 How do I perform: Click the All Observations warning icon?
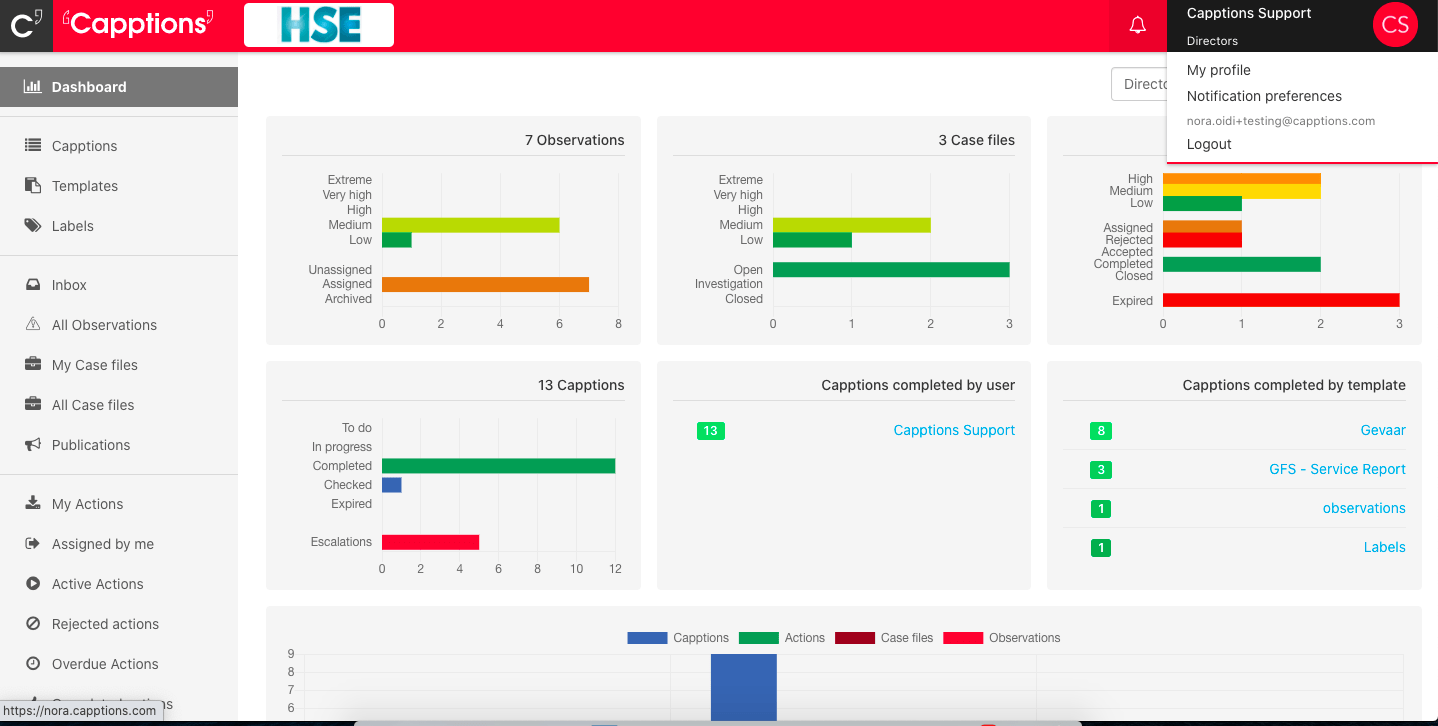(x=33, y=325)
